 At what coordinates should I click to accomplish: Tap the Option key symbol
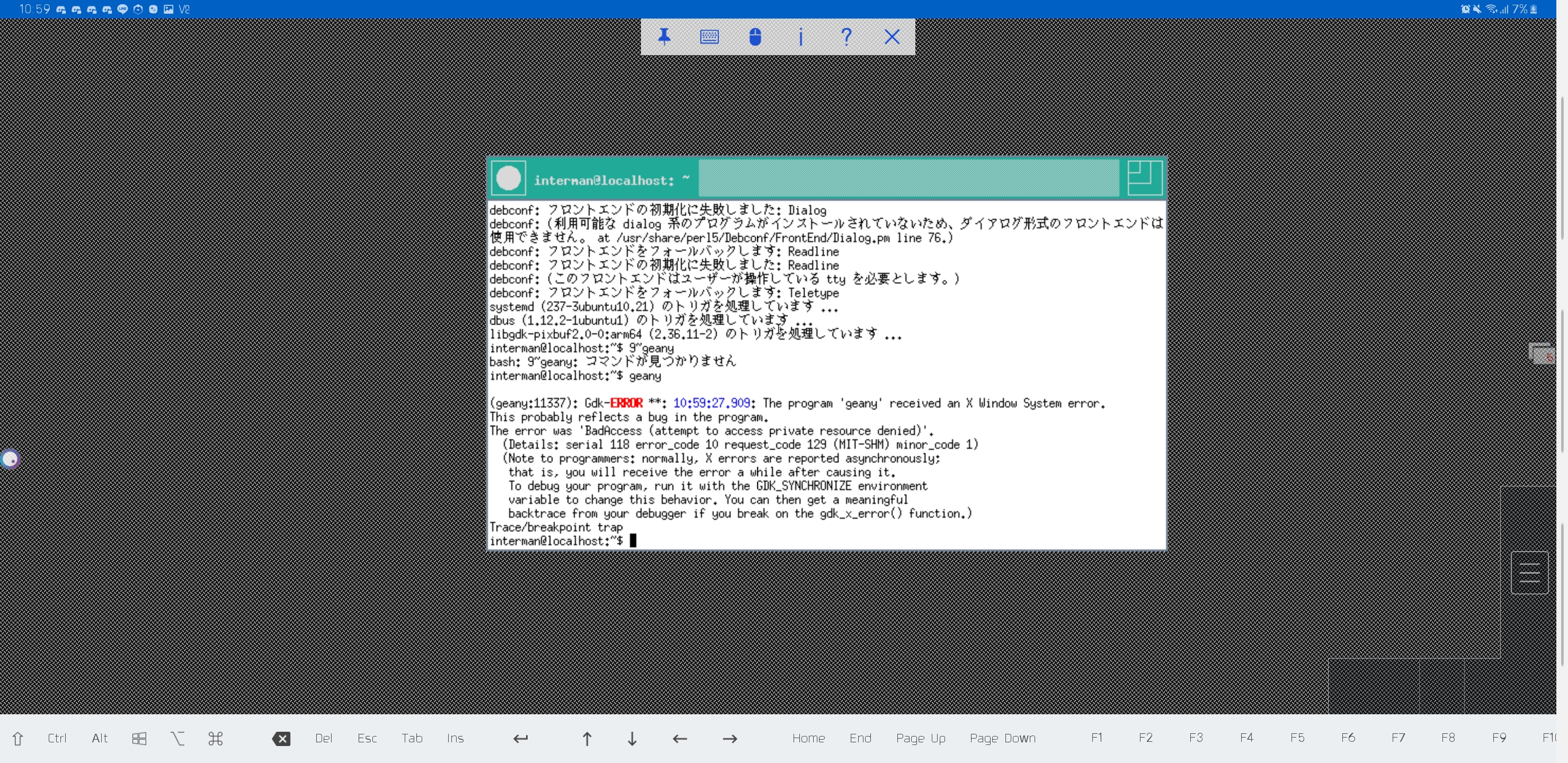click(x=178, y=739)
